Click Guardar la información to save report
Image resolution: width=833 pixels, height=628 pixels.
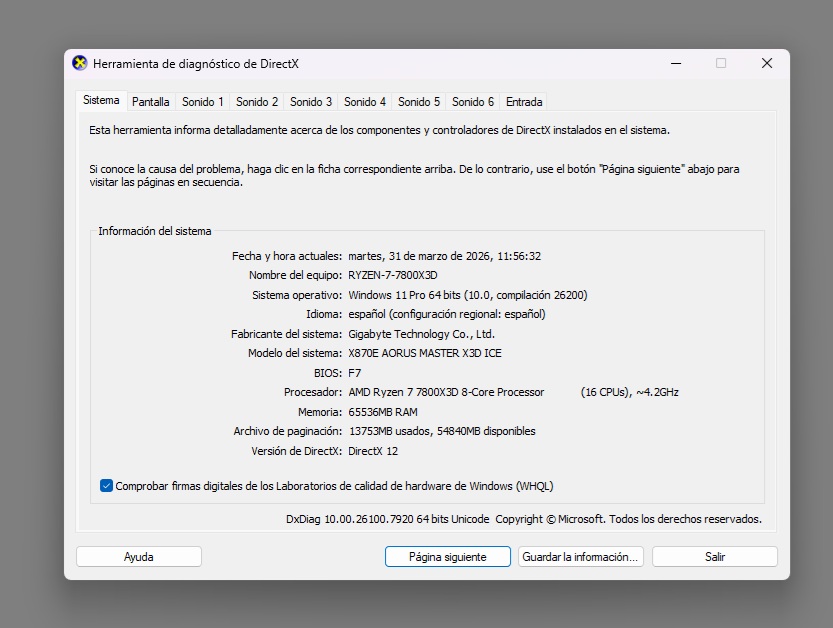pos(580,556)
